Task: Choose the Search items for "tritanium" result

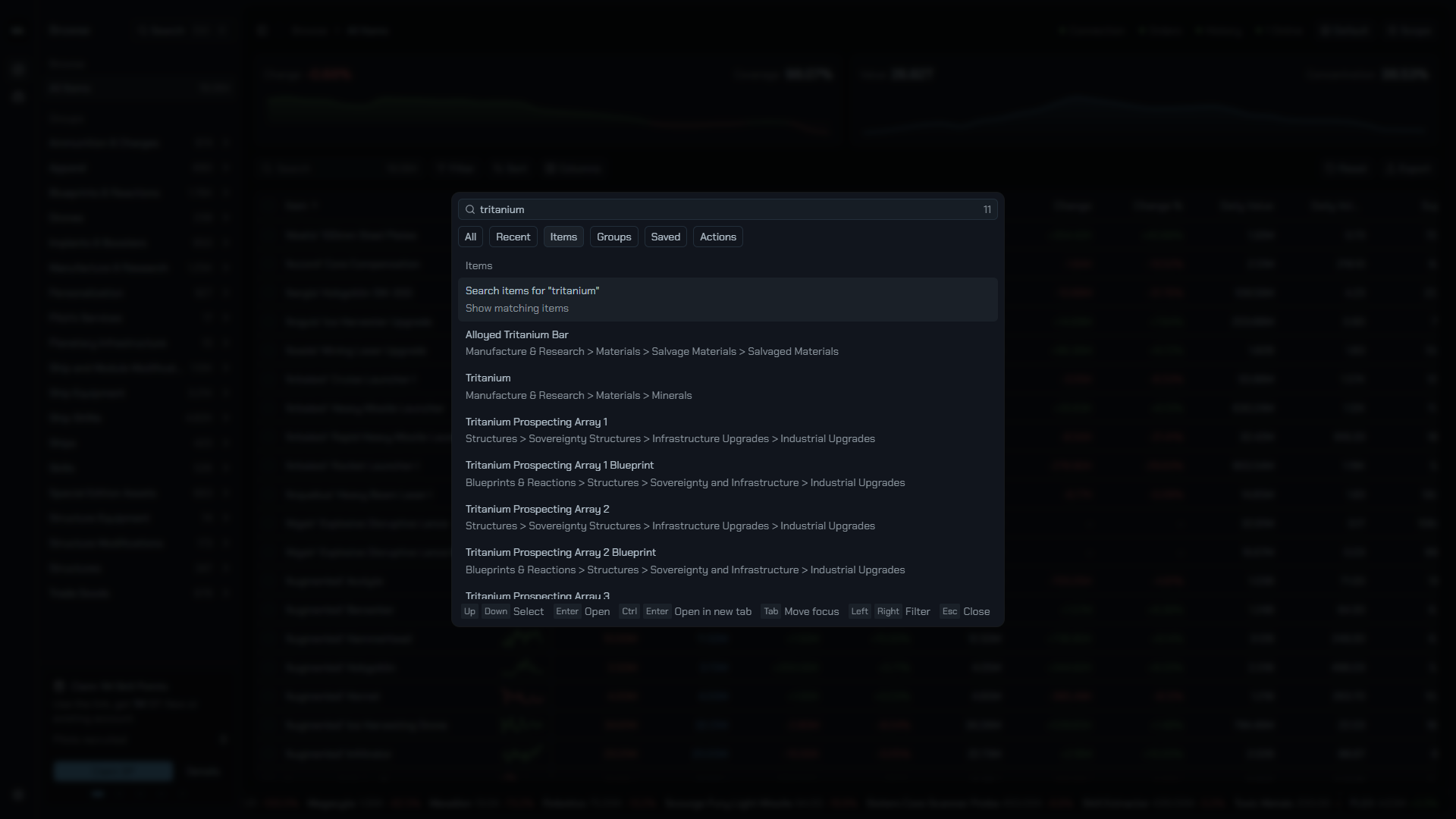Action: 727,300
